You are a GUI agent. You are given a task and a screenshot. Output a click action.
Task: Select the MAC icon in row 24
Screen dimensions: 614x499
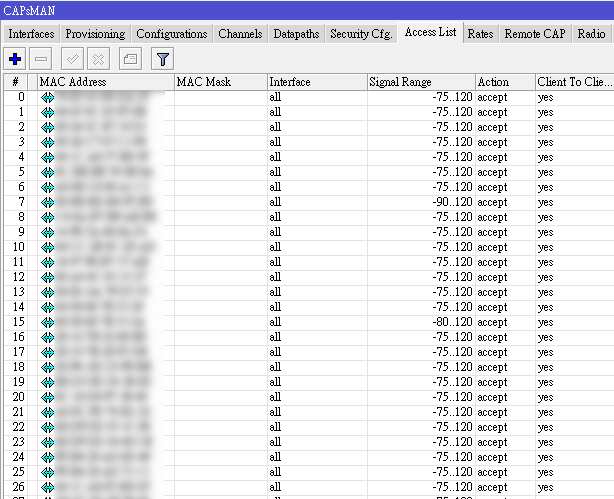pyautogui.click(x=48, y=457)
